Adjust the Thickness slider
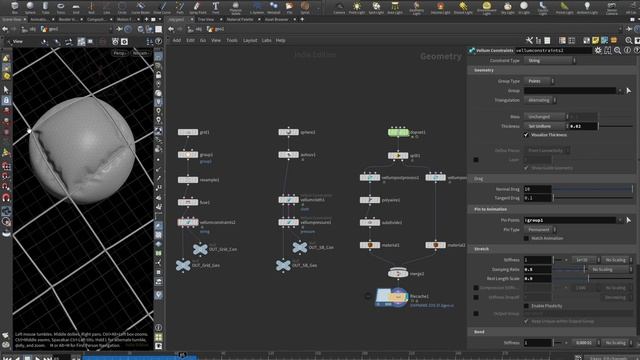Image resolution: width=640 pixels, height=360 pixels. [615, 126]
